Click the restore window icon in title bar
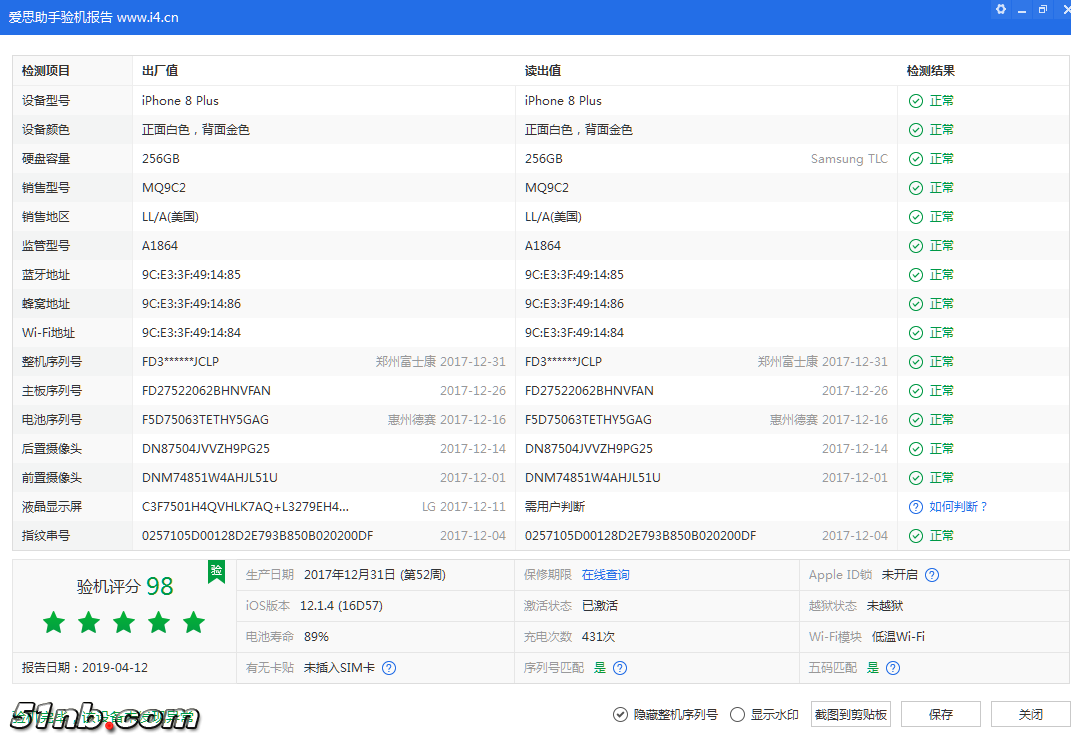1071x740 pixels. 1042,9
